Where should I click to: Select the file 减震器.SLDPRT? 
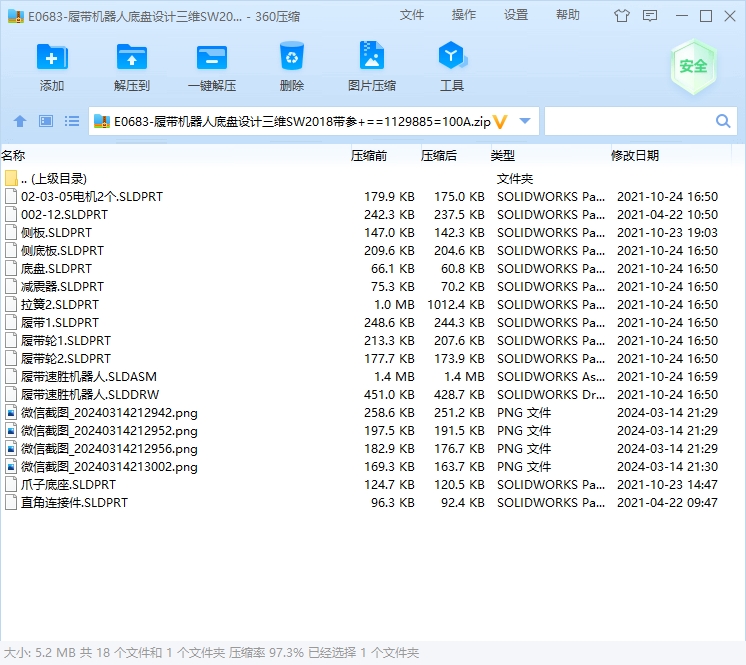pyautogui.click(x=62, y=286)
